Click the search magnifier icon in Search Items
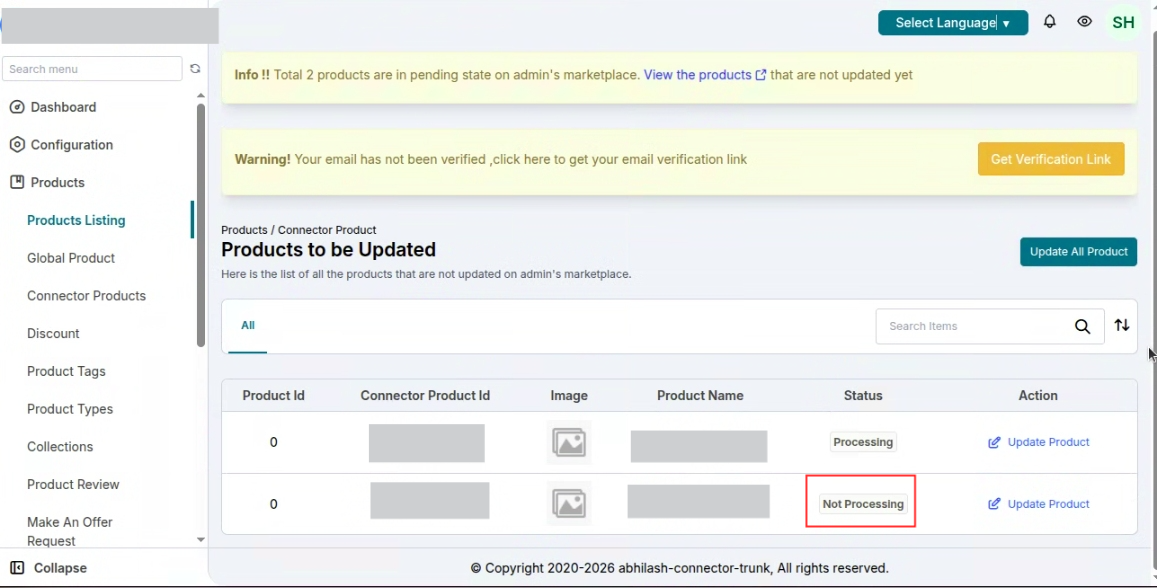Image resolution: width=1157 pixels, height=588 pixels. (x=1082, y=326)
